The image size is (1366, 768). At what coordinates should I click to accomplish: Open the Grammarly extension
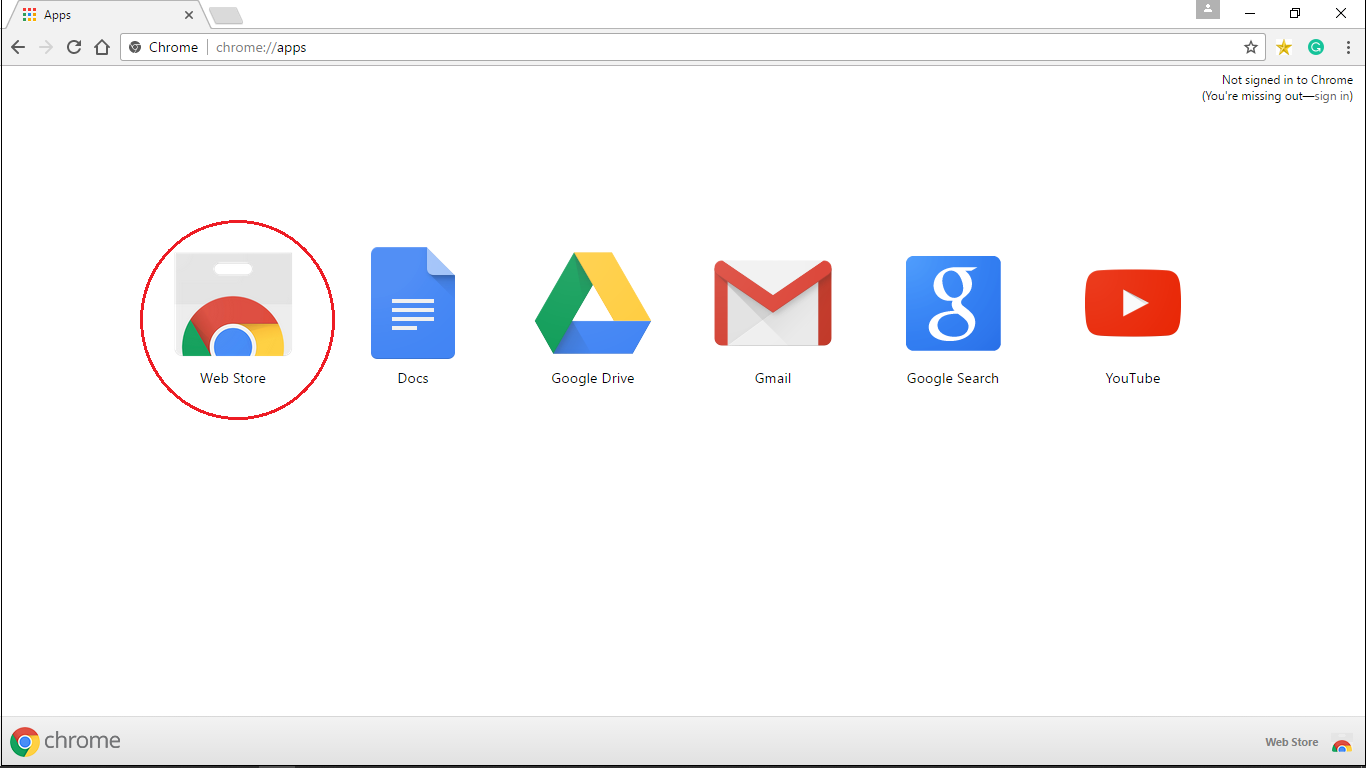coord(1315,46)
